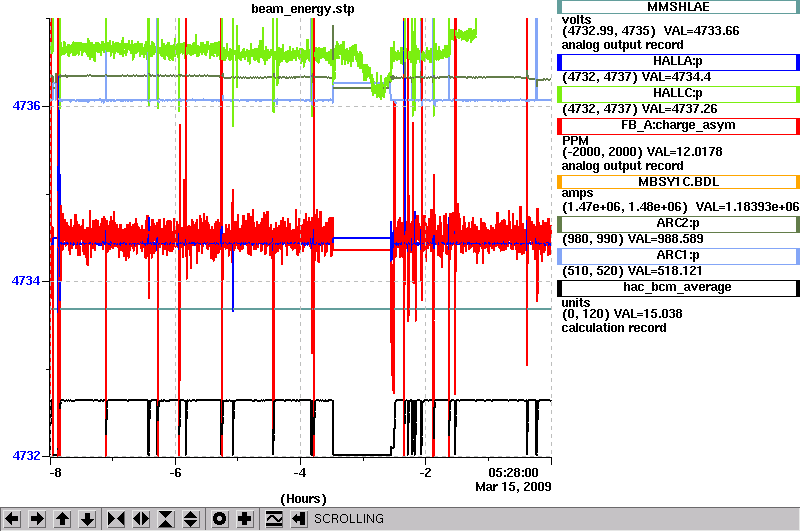Select the ARC1:p legend entry

pos(678,256)
